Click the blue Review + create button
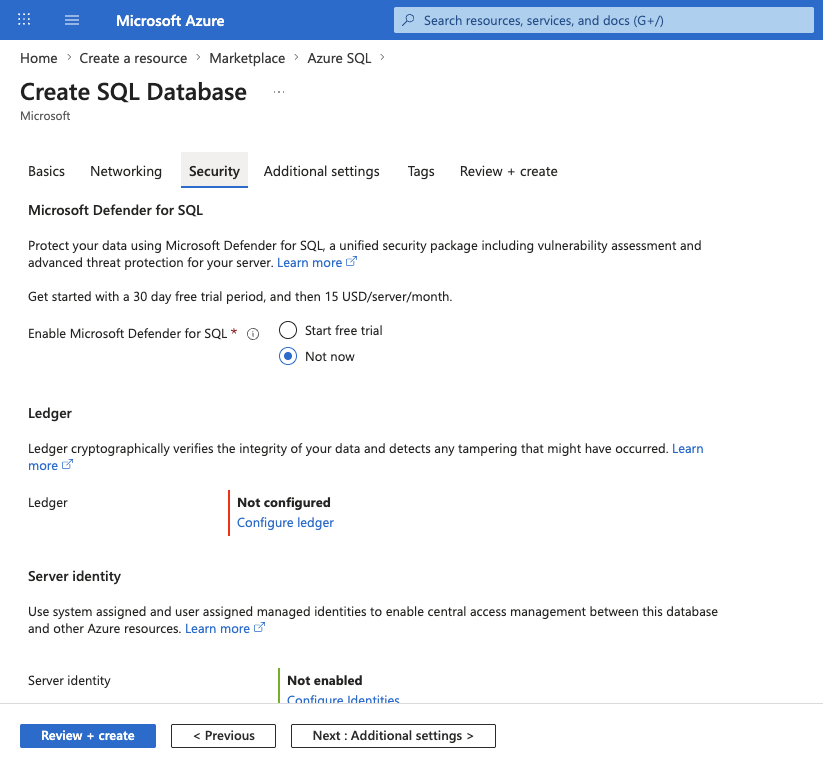 point(88,735)
